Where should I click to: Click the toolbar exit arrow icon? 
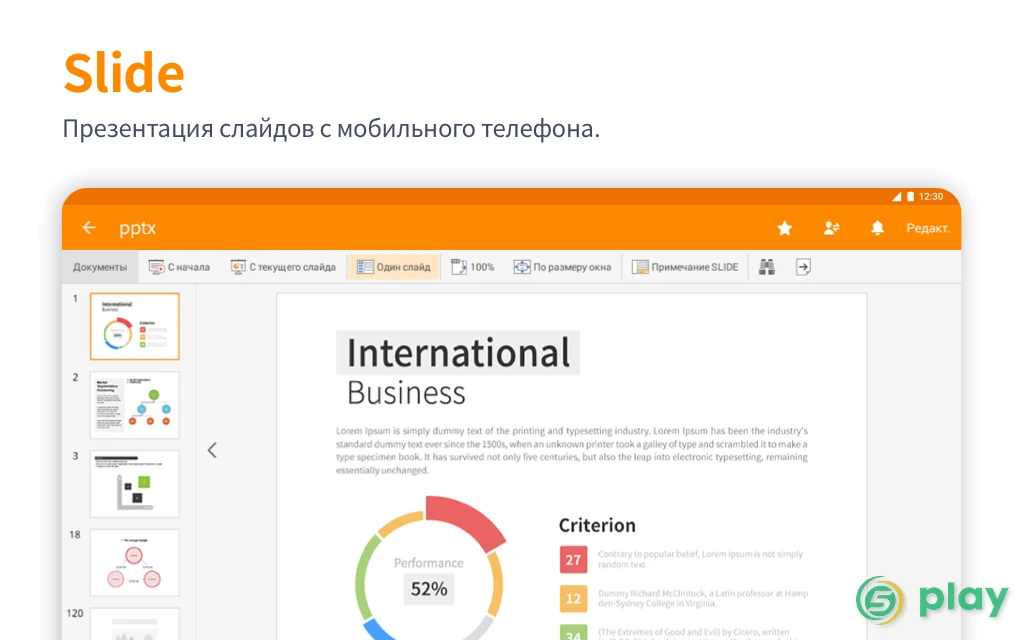click(803, 266)
